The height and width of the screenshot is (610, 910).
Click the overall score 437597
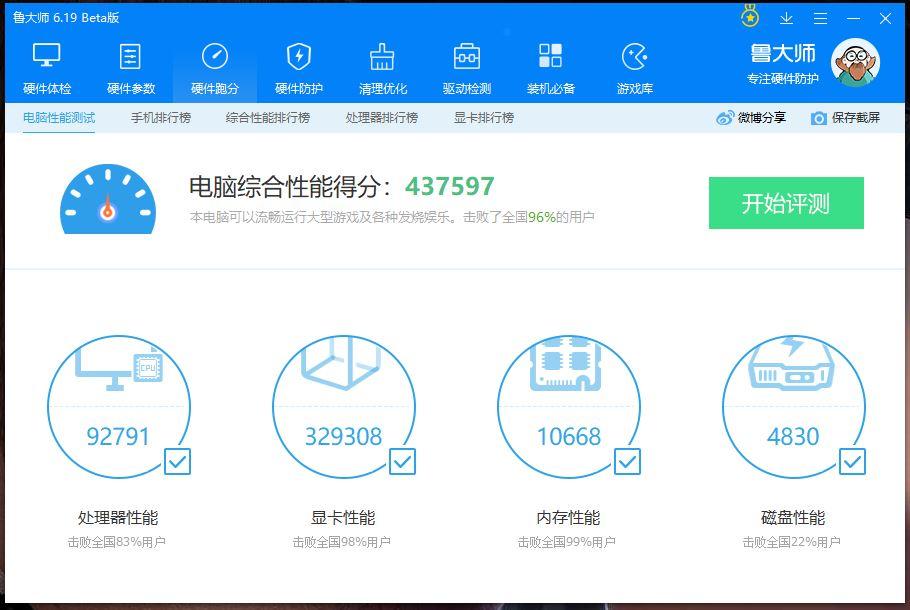(450, 186)
